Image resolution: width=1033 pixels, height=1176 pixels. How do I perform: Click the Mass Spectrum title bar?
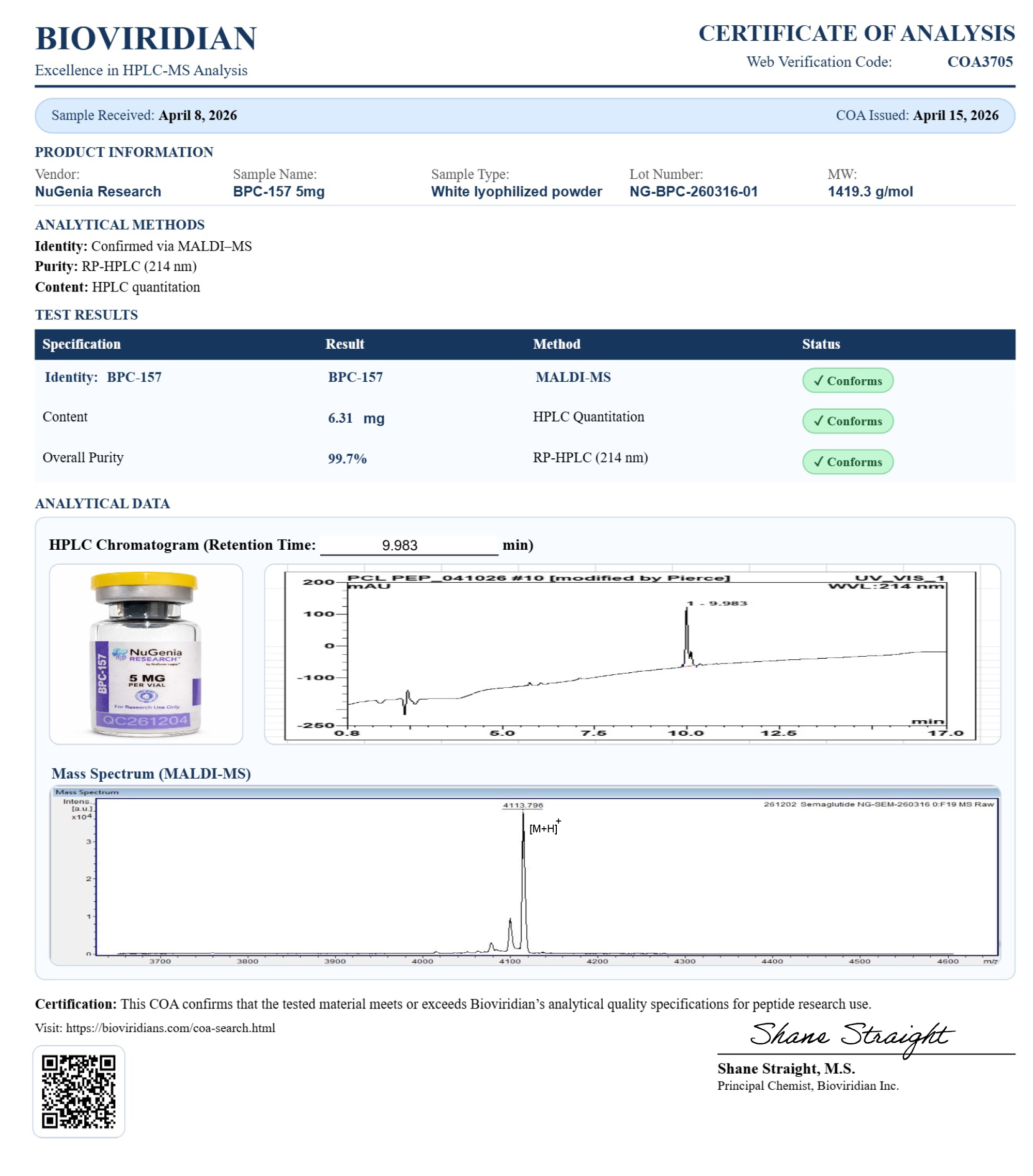click(86, 792)
